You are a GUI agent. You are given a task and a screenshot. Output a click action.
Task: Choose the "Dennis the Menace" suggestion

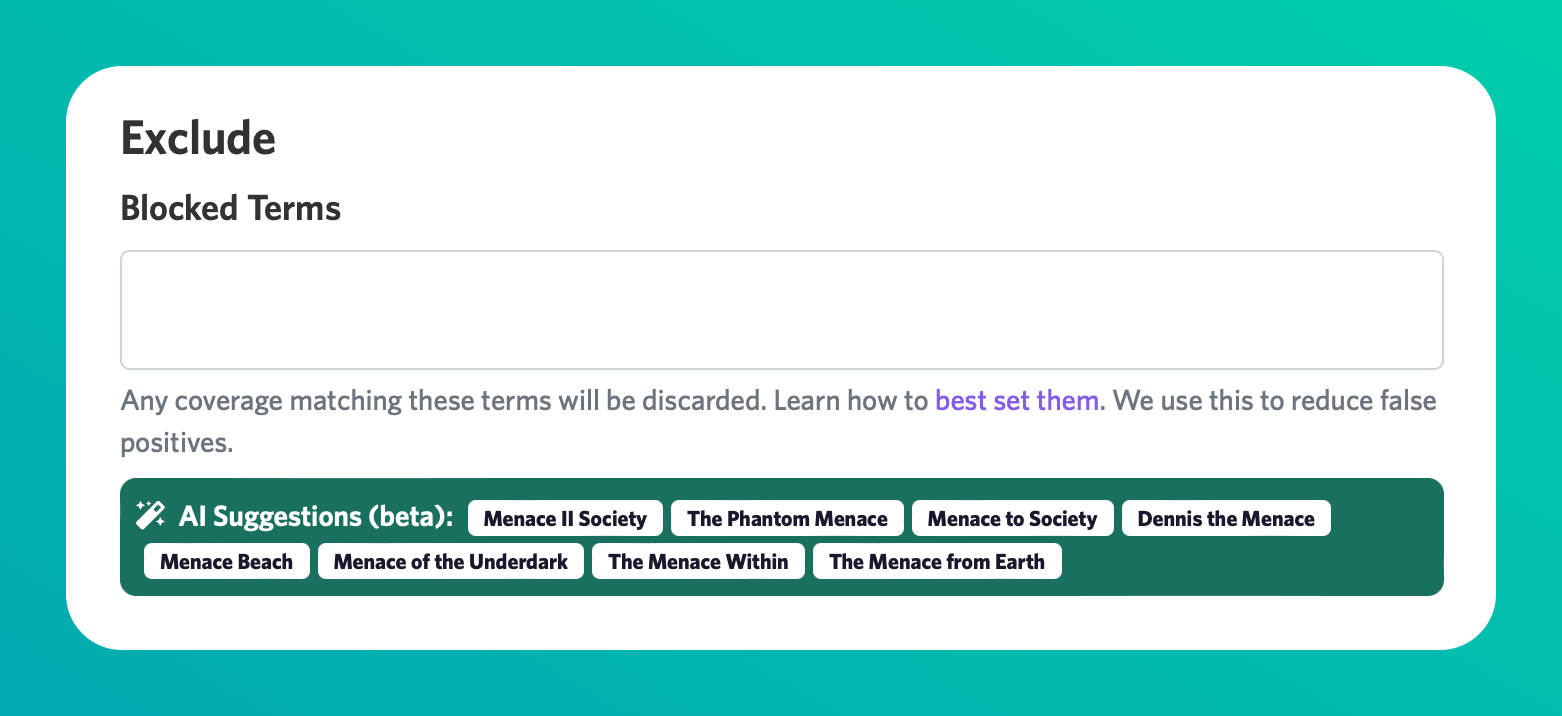(1226, 518)
